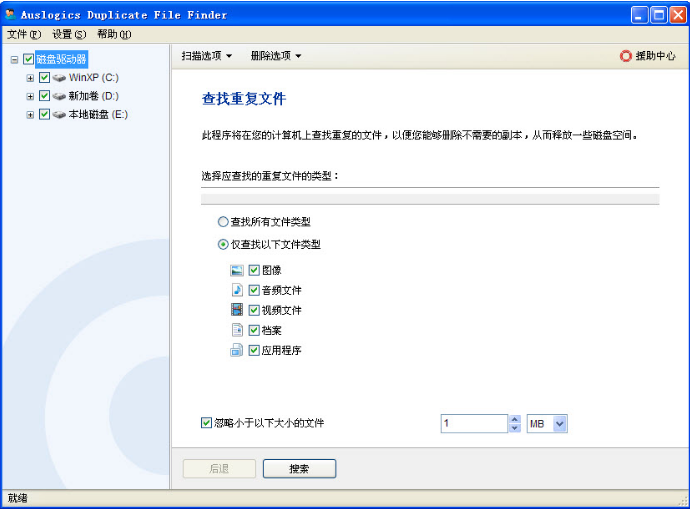Click the WinXP (C:) drive icon
This screenshot has width=690, height=509.
(60, 77)
